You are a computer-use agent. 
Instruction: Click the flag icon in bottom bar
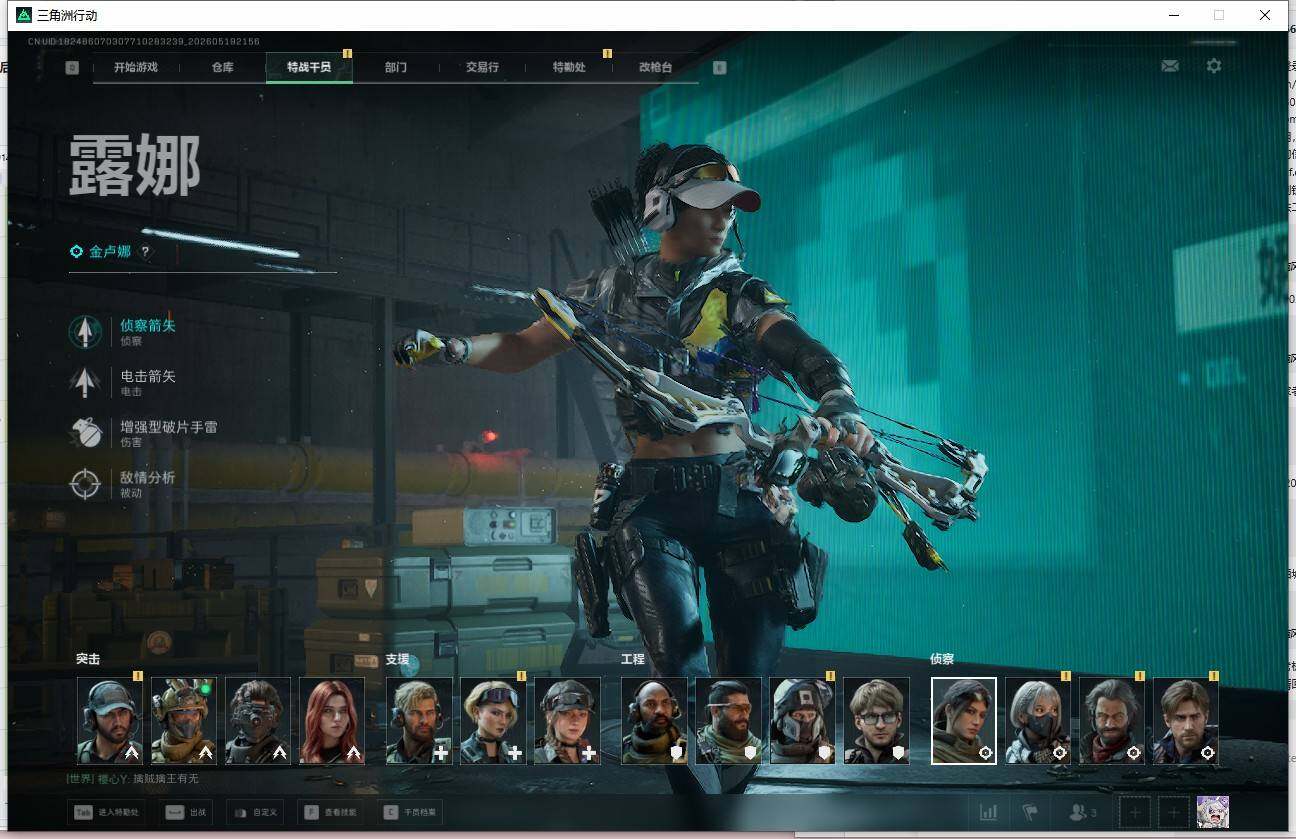point(1029,813)
